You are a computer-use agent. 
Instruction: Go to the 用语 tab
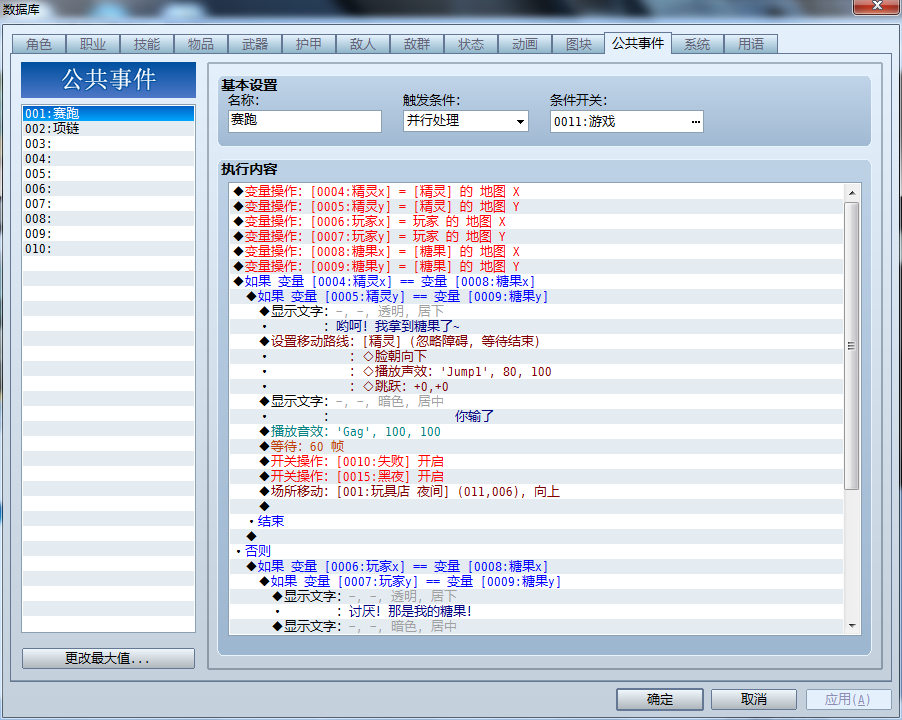click(751, 44)
